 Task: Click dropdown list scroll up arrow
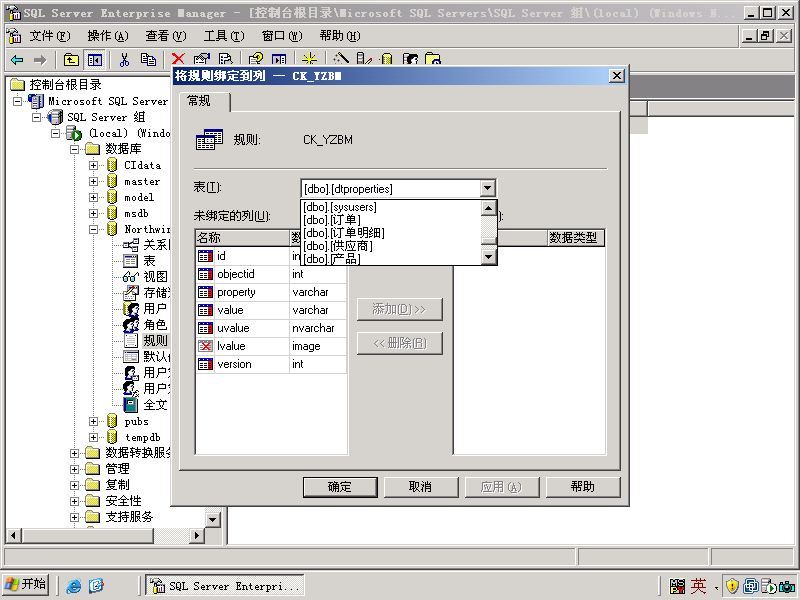click(489, 208)
